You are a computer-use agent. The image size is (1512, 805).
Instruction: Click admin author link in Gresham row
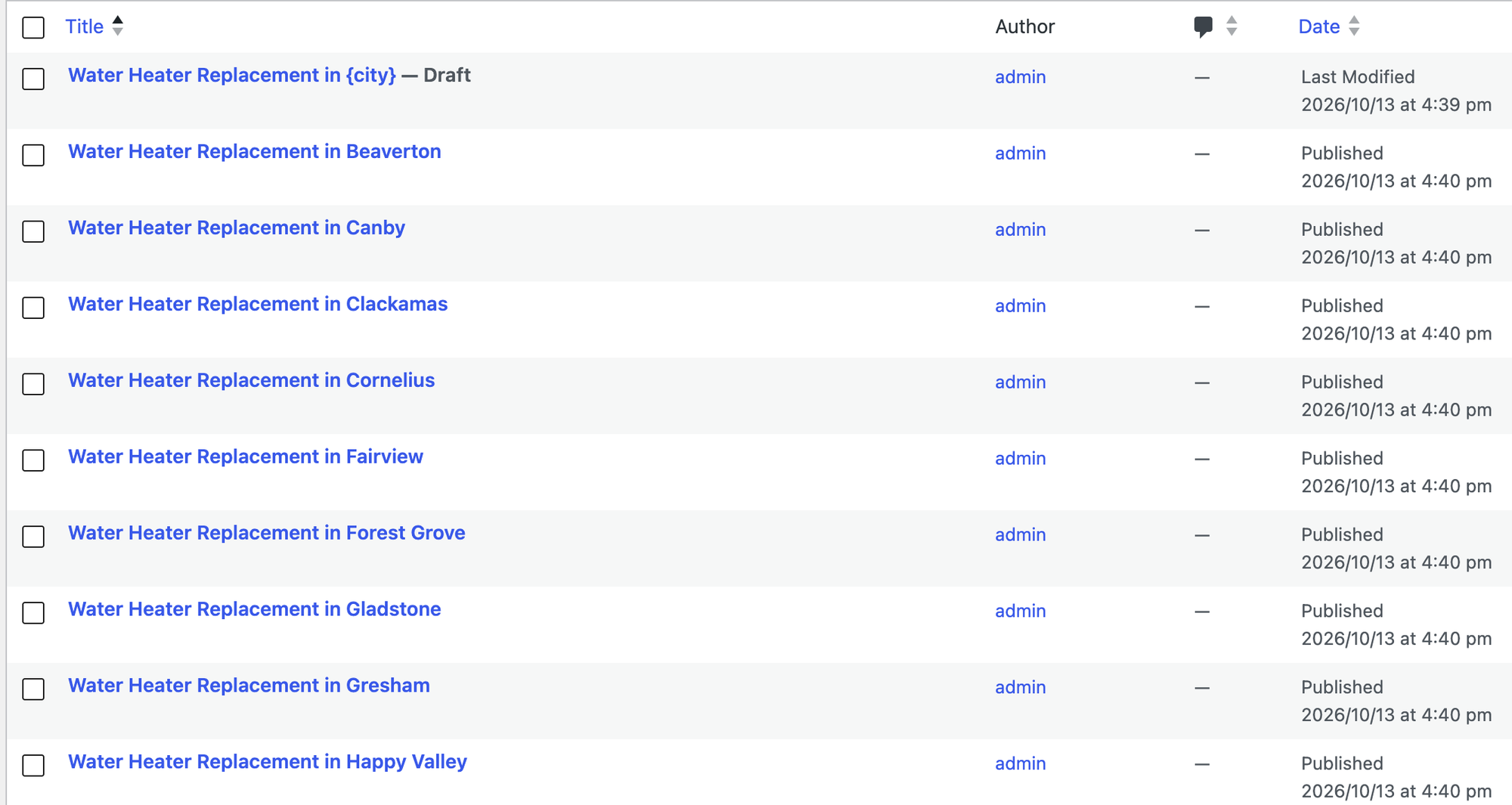1020,688
